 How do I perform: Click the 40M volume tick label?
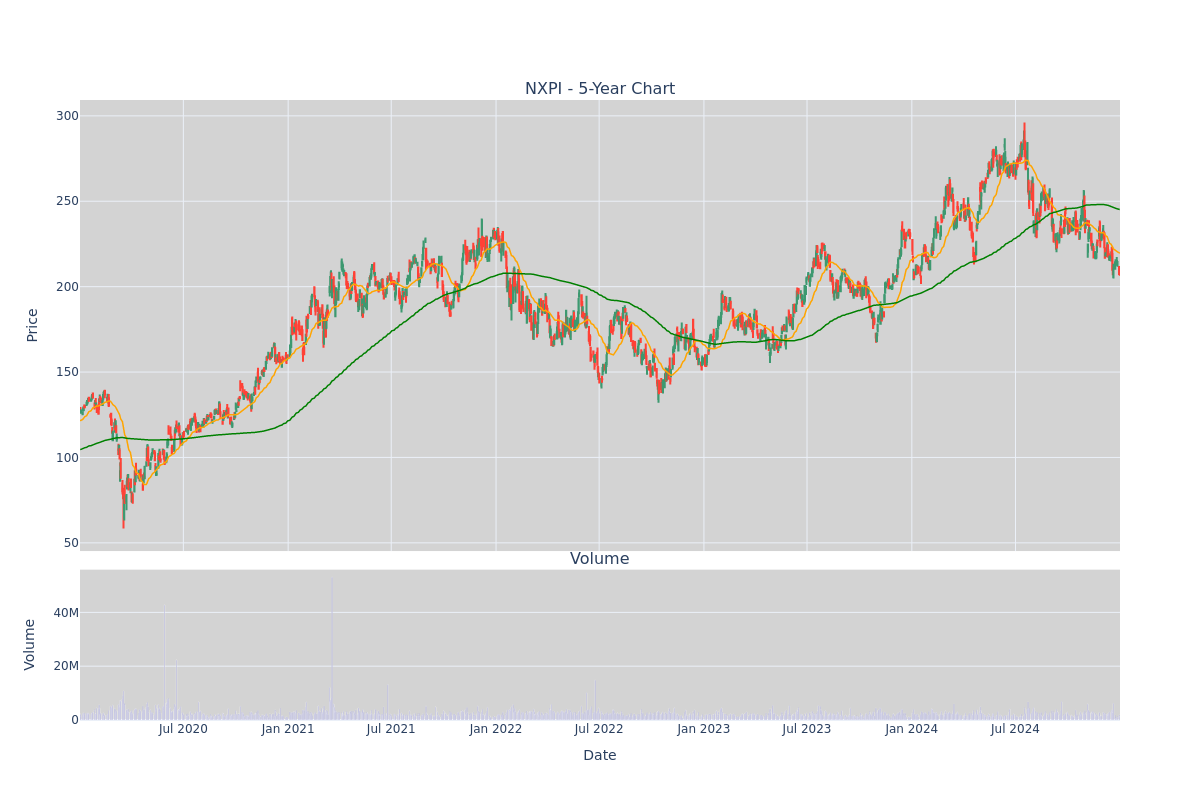pyautogui.click(x=67, y=613)
